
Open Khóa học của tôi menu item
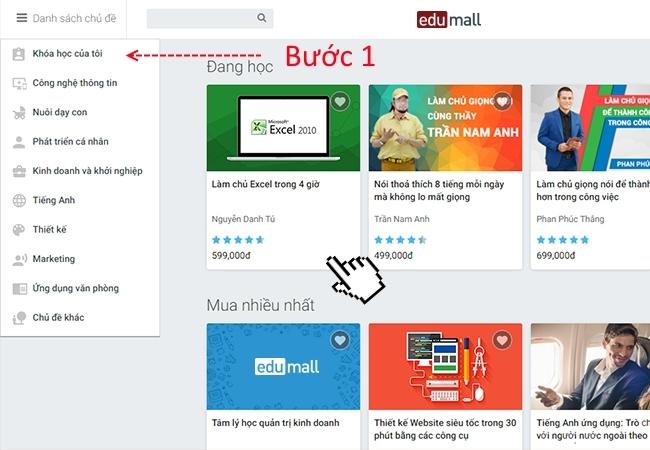[67, 54]
